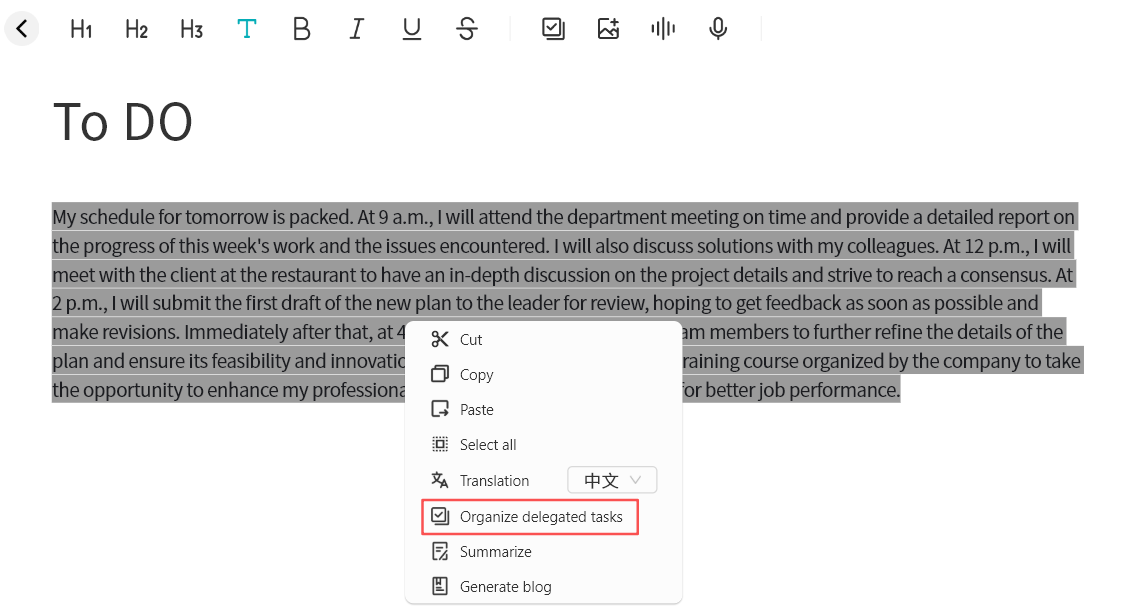1145x611 pixels.
Task: Click Organize delegated tasks option
Action: [540, 517]
